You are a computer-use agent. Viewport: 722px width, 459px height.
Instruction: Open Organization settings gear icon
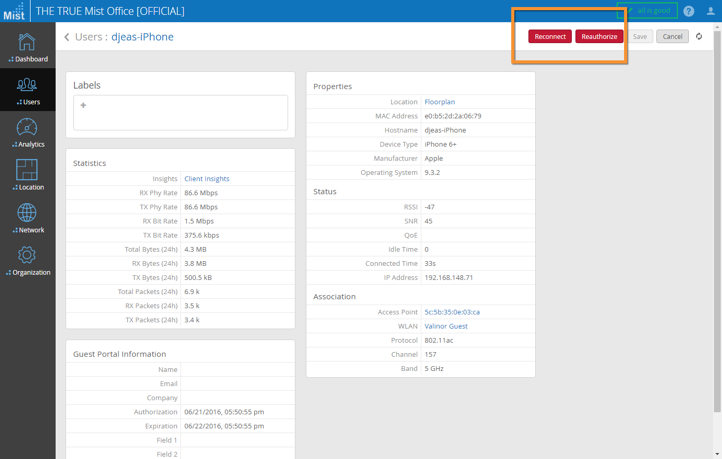[27, 260]
